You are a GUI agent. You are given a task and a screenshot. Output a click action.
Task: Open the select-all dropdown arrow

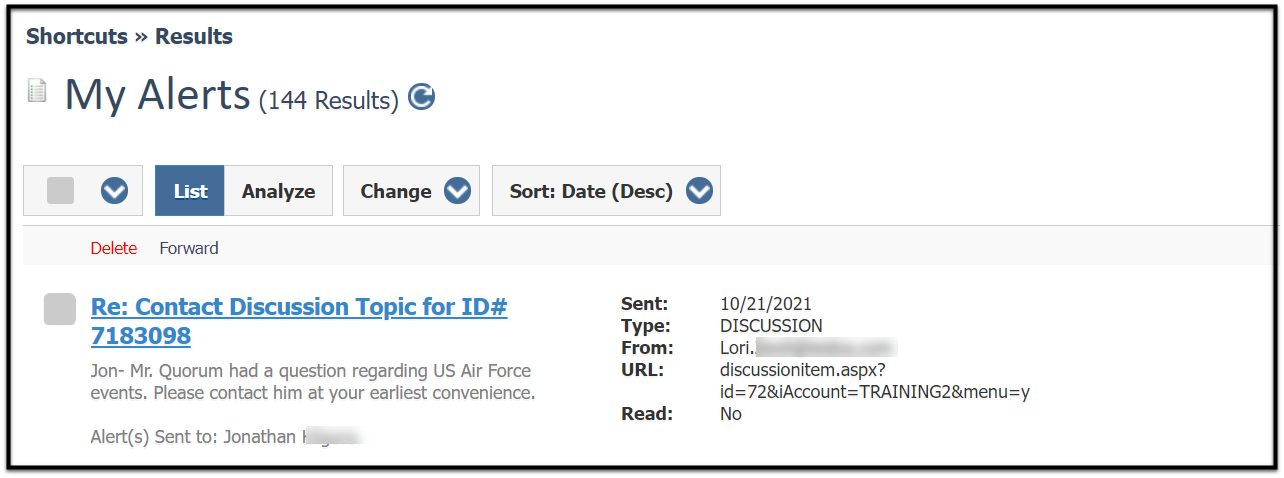pos(115,191)
